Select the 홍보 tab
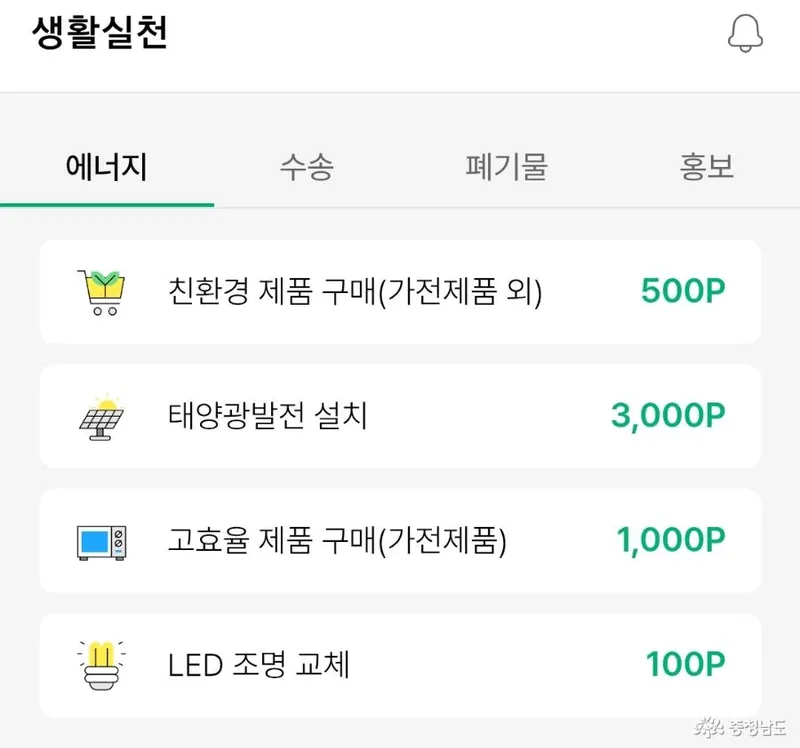800x748 pixels. [707, 167]
